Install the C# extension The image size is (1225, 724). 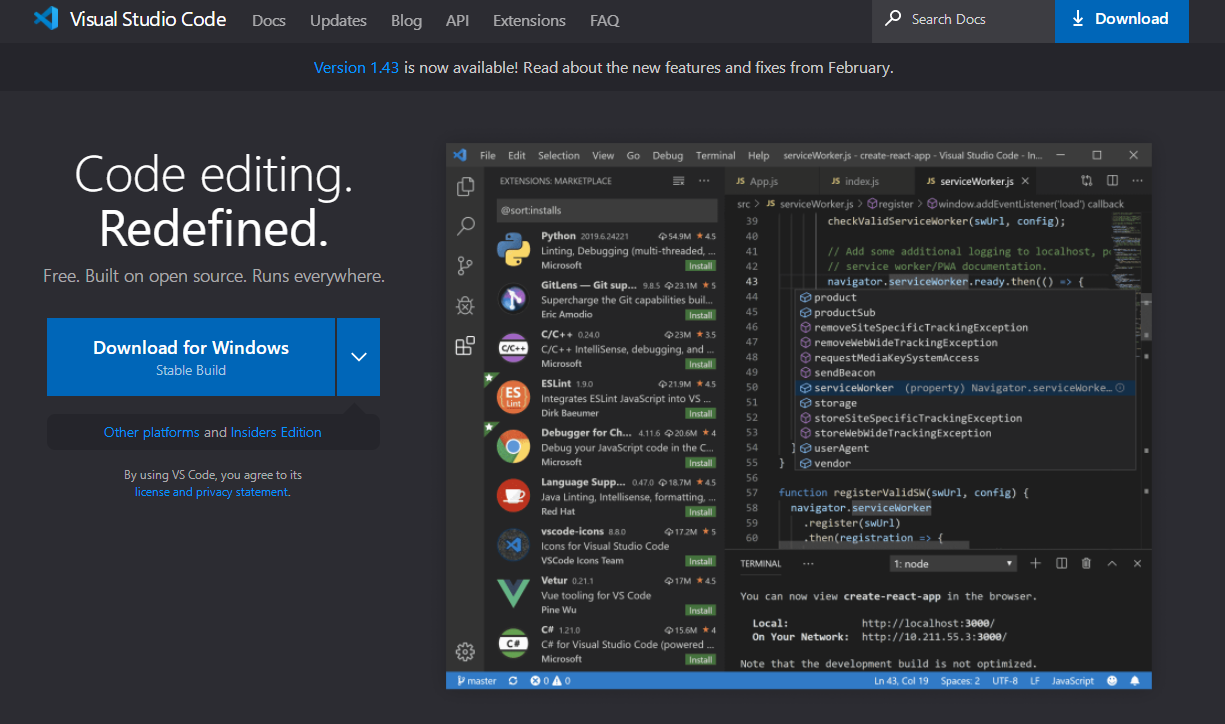point(700,659)
